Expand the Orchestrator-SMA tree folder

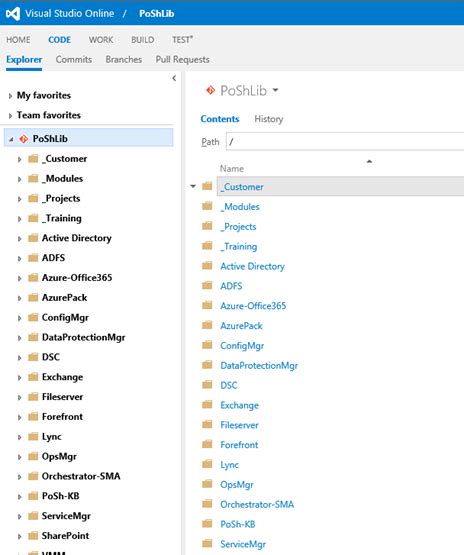(19, 477)
